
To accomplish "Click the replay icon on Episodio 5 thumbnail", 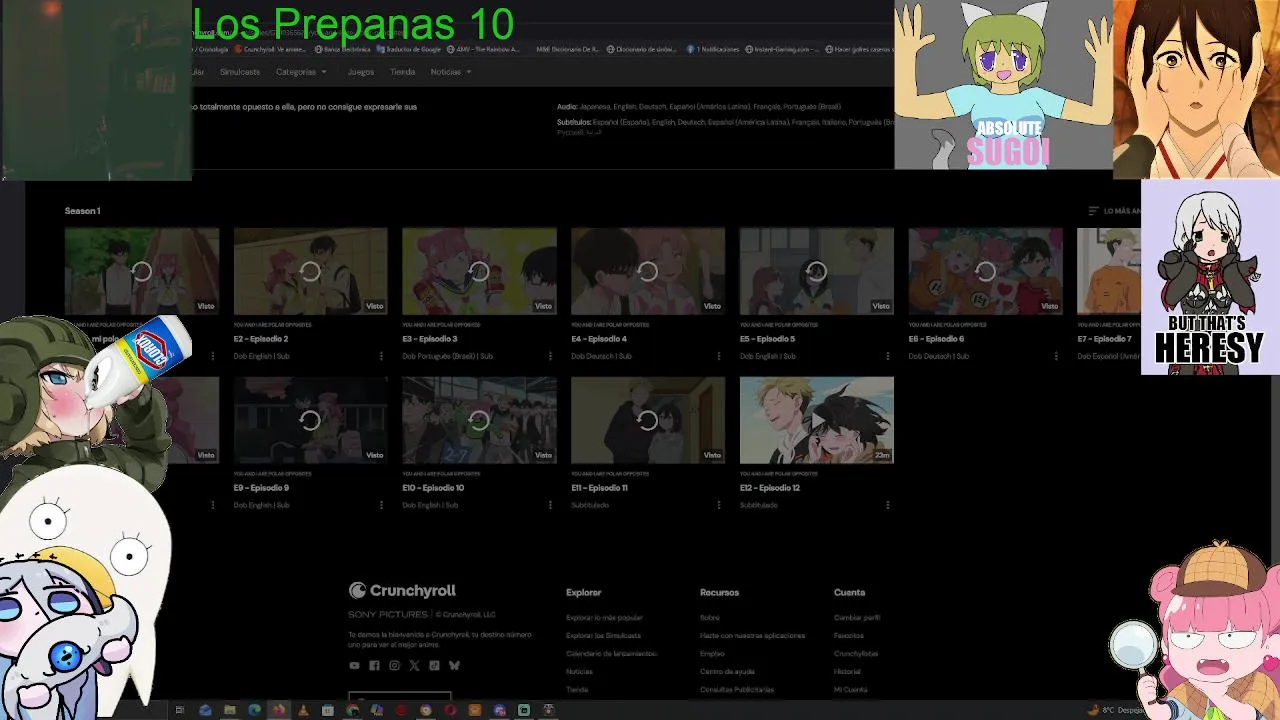I will 816,271.
